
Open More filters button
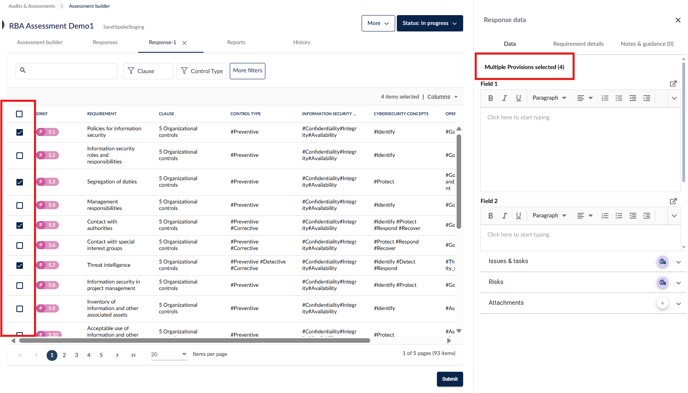247,71
